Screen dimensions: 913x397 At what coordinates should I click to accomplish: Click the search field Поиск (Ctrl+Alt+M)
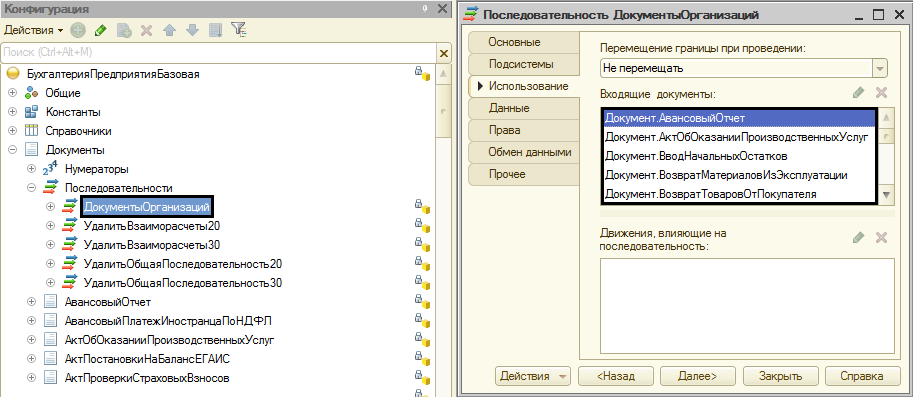click(x=219, y=52)
